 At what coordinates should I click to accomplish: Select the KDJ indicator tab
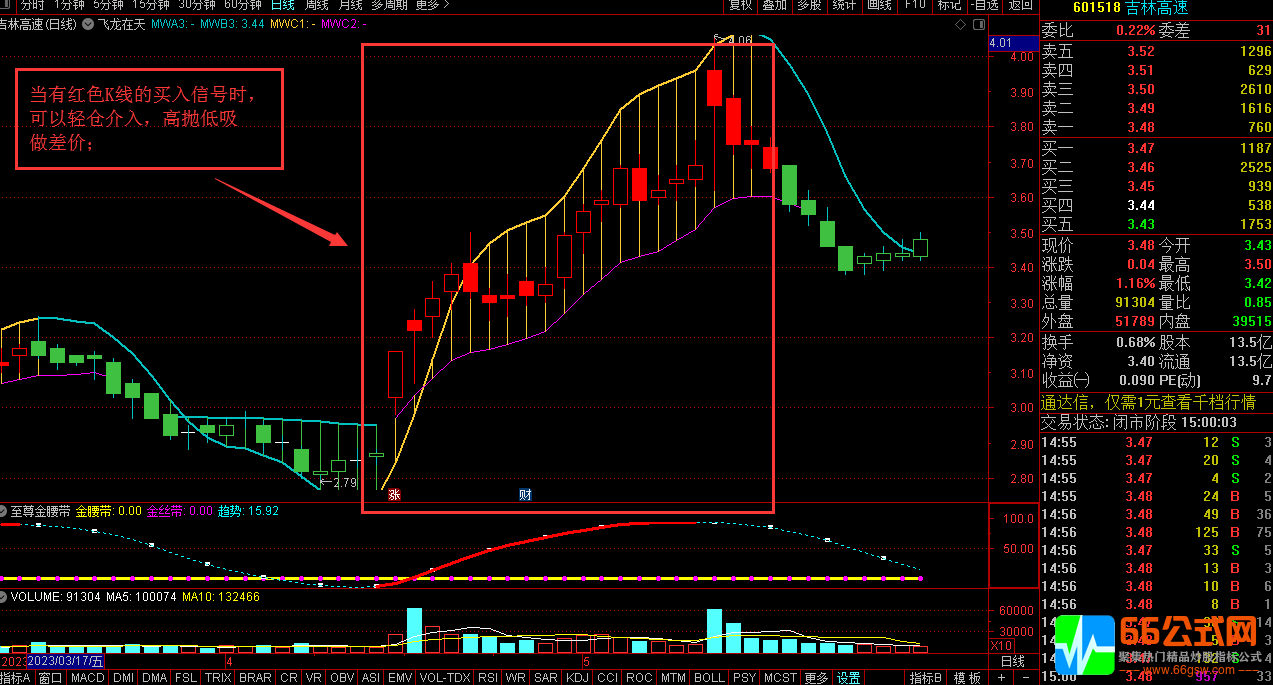(578, 677)
